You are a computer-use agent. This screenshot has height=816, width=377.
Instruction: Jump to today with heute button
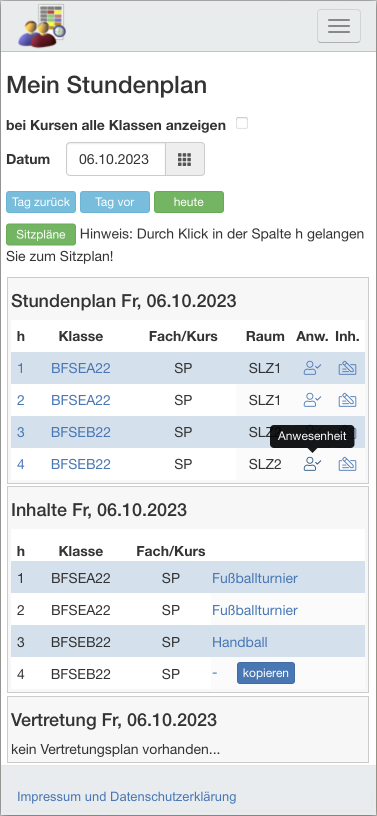pyautogui.click(x=189, y=202)
